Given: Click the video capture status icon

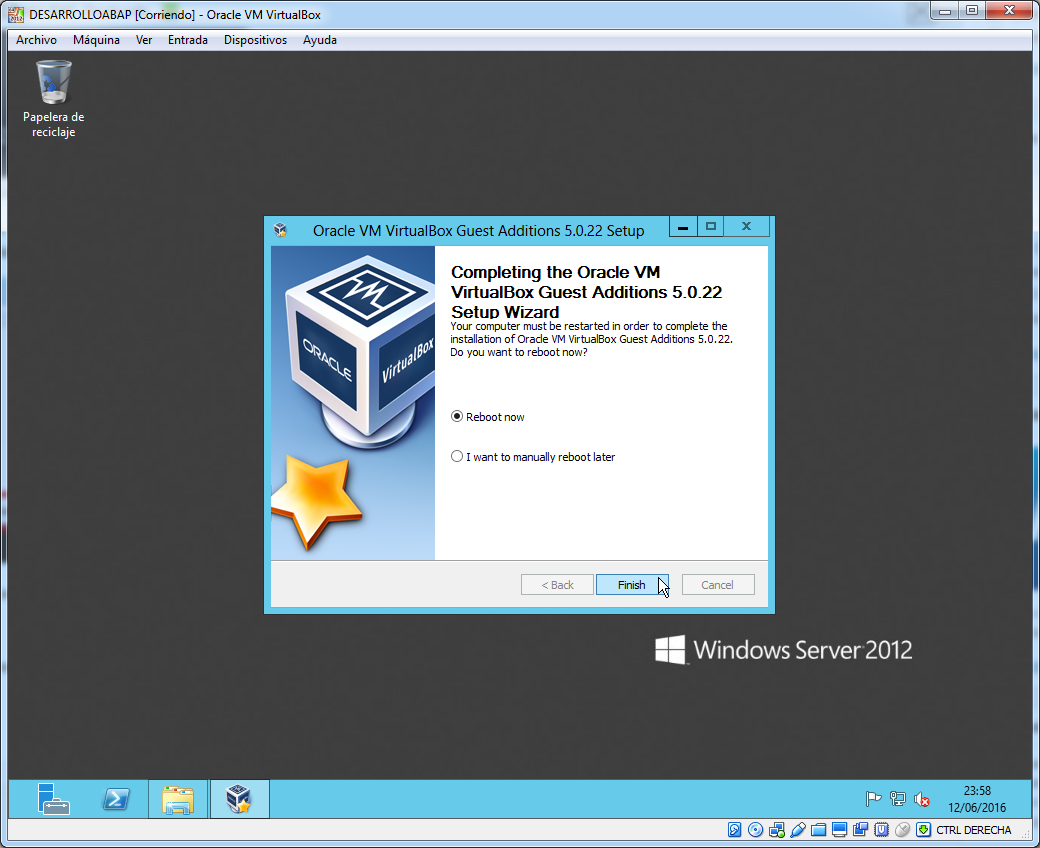Looking at the screenshot, I should click(x=861, y=829).
